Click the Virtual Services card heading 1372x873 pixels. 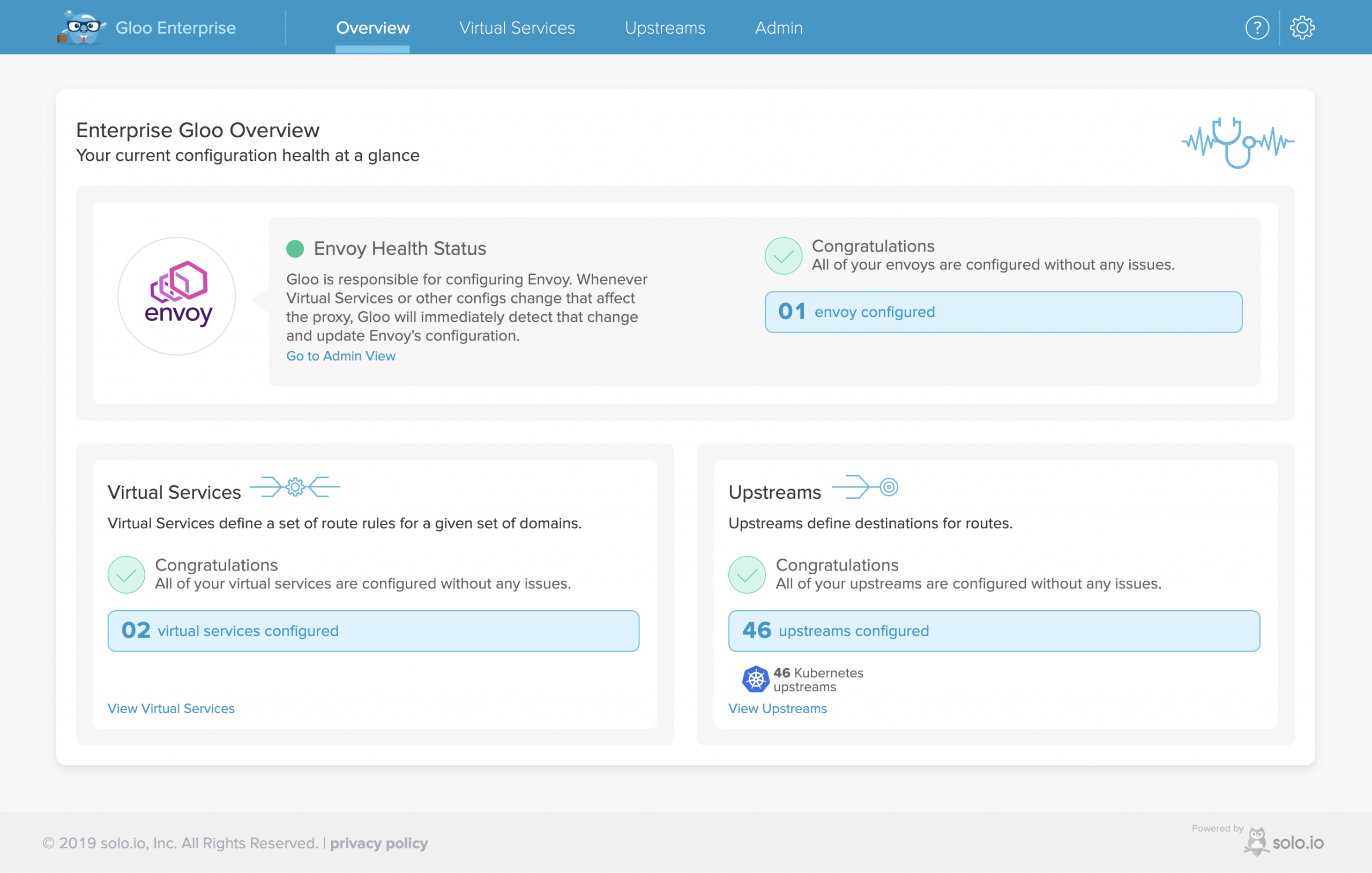(174, 492)
